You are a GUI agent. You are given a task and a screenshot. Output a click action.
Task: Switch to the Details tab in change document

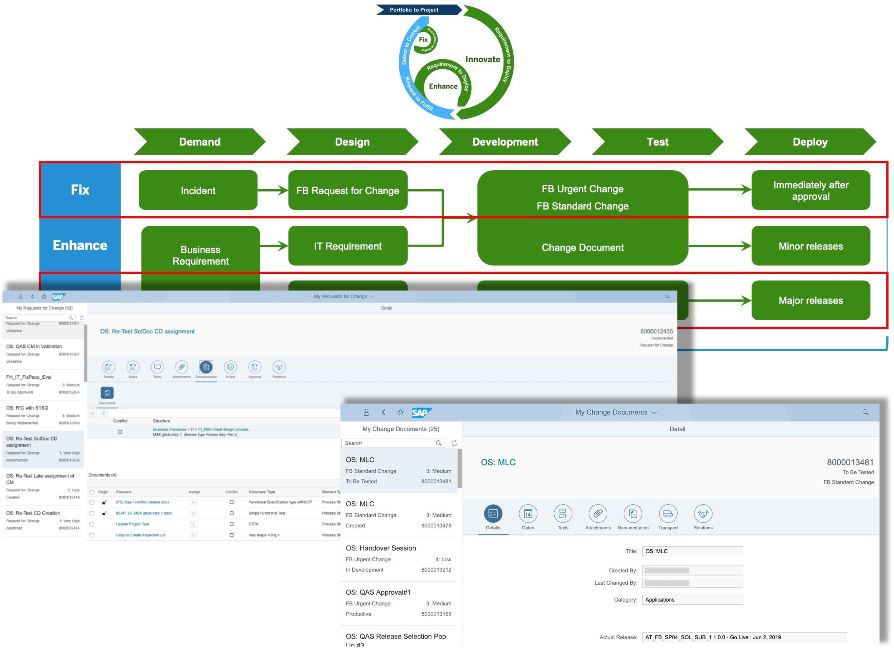click(x=493, y=514)
